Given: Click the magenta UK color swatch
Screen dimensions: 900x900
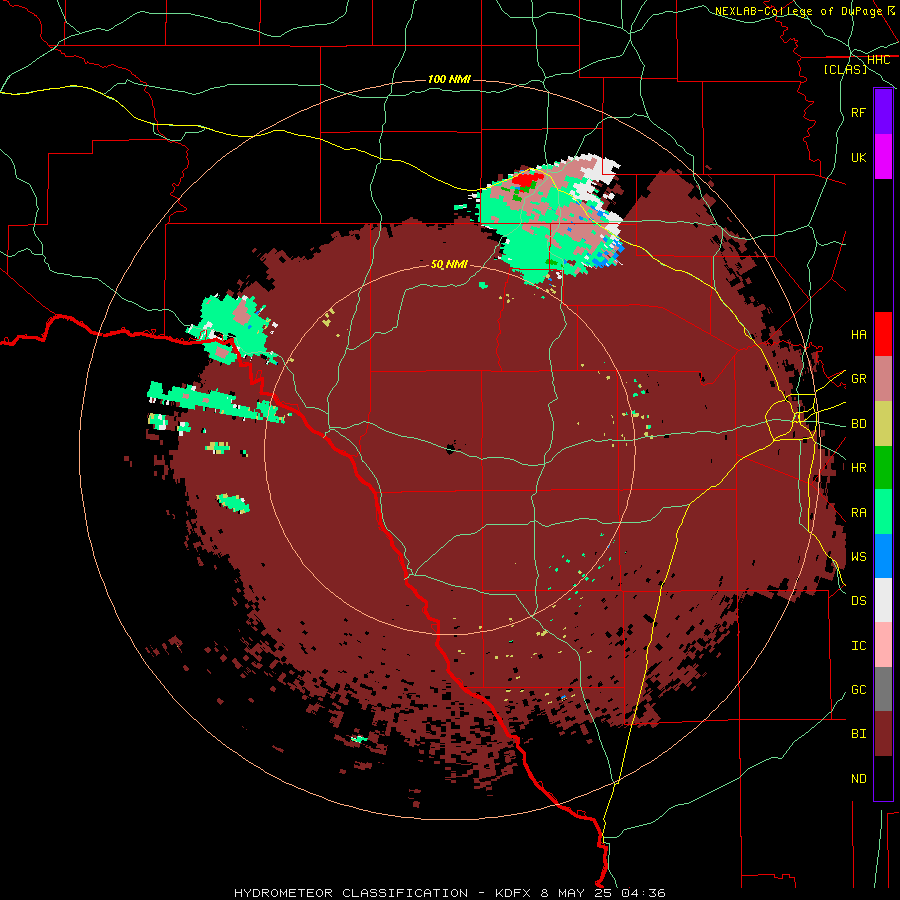Looking at the screenshot, I should point(883,157).
